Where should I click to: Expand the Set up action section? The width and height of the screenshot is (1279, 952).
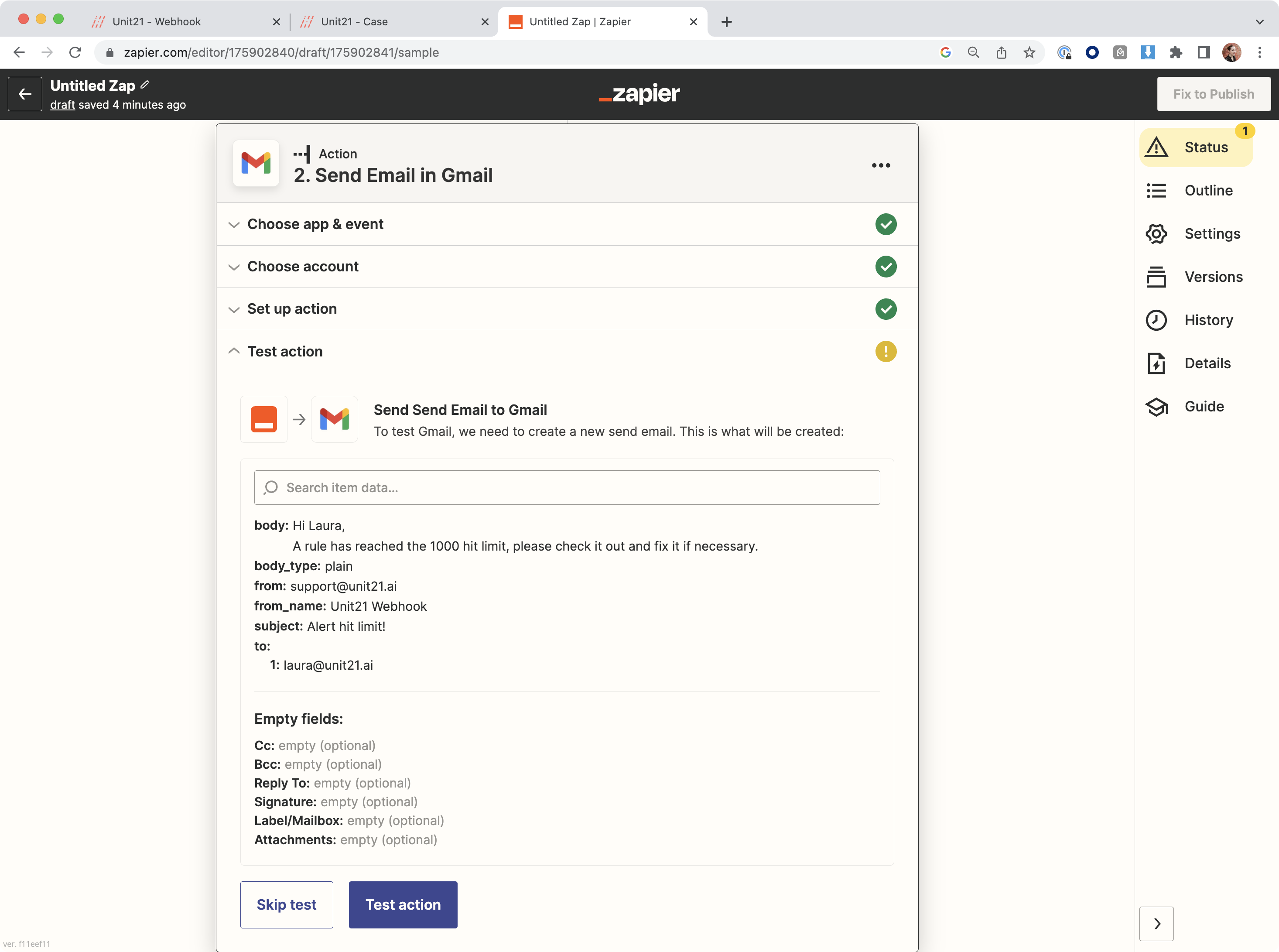point(291,309)
